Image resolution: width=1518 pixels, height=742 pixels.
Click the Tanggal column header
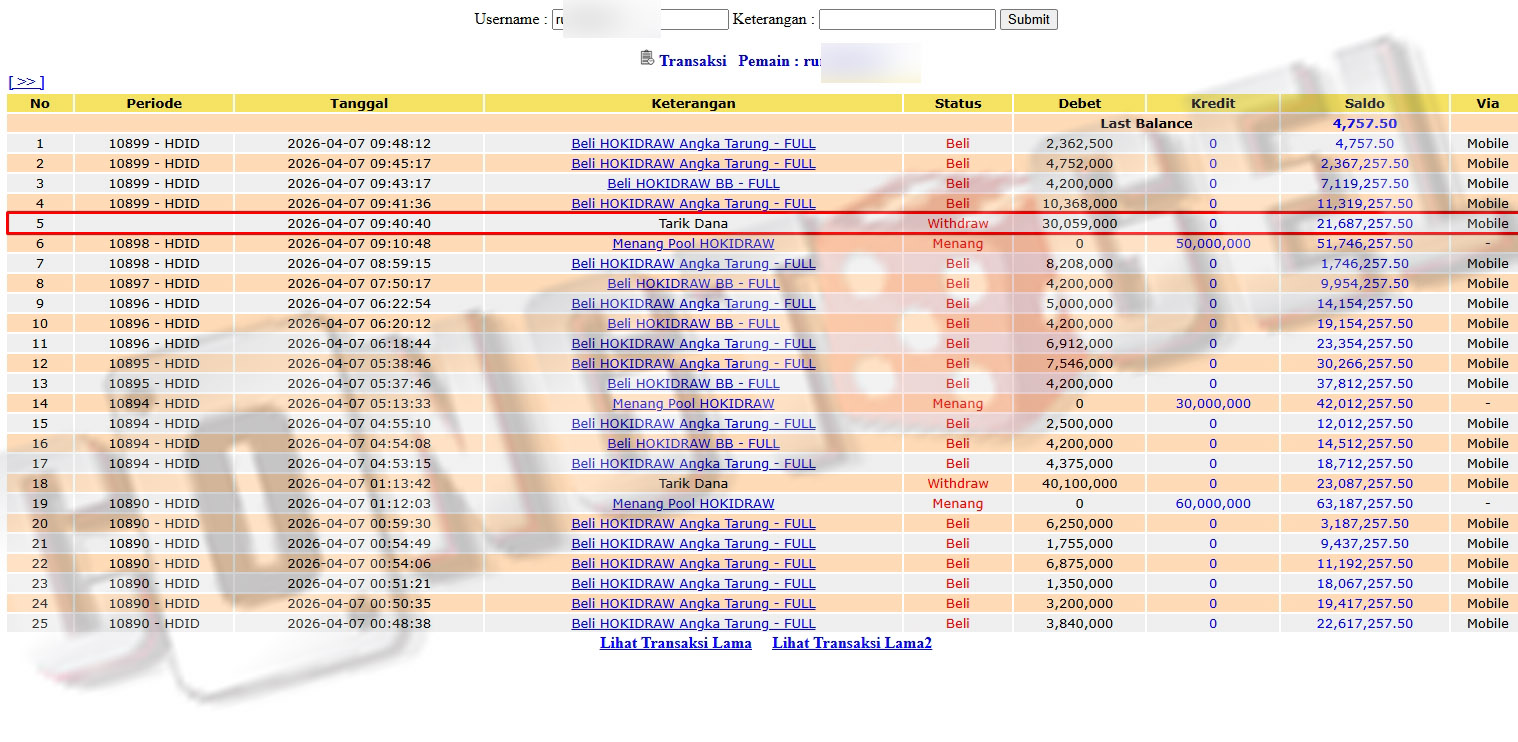pos(359,103)
